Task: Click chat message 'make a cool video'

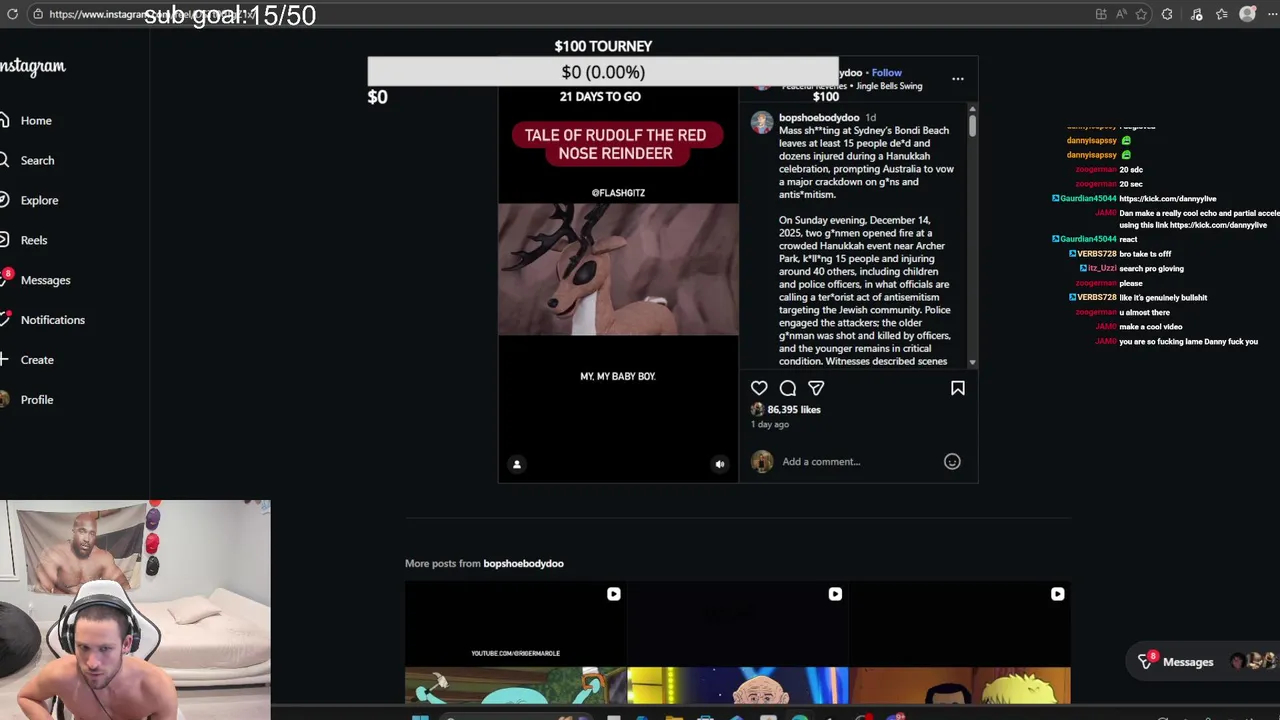Action: (x=1150, y=327)
